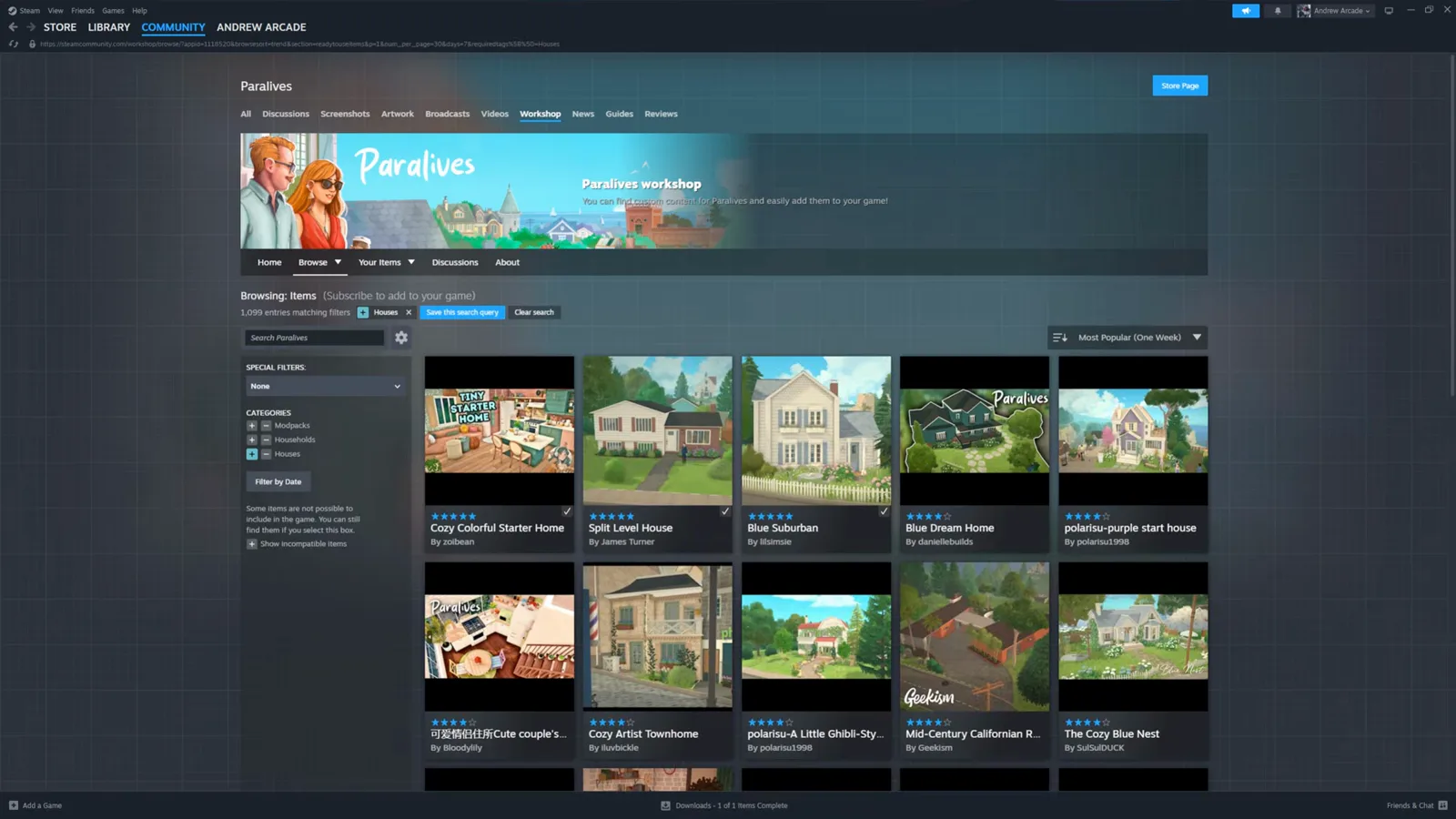Expand the Browse dropdown menu
This screenshot has height=819, width=1456.
click(319, 262)
